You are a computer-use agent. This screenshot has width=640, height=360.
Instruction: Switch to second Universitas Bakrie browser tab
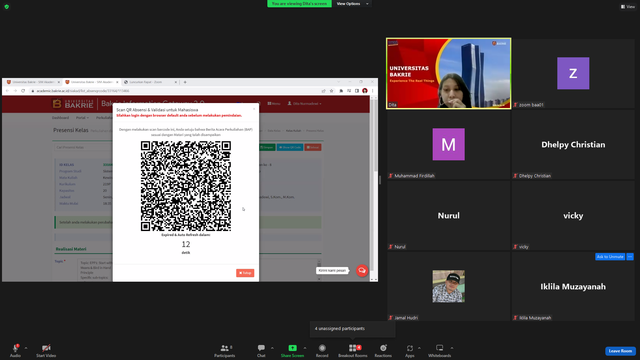[x=91, y=82]
